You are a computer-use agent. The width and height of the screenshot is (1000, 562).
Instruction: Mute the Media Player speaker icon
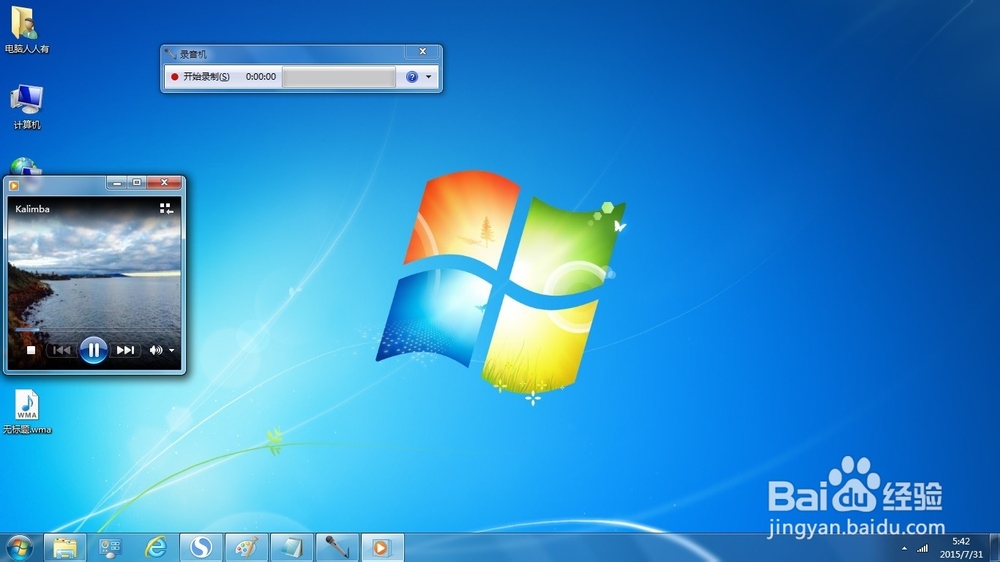155,350
